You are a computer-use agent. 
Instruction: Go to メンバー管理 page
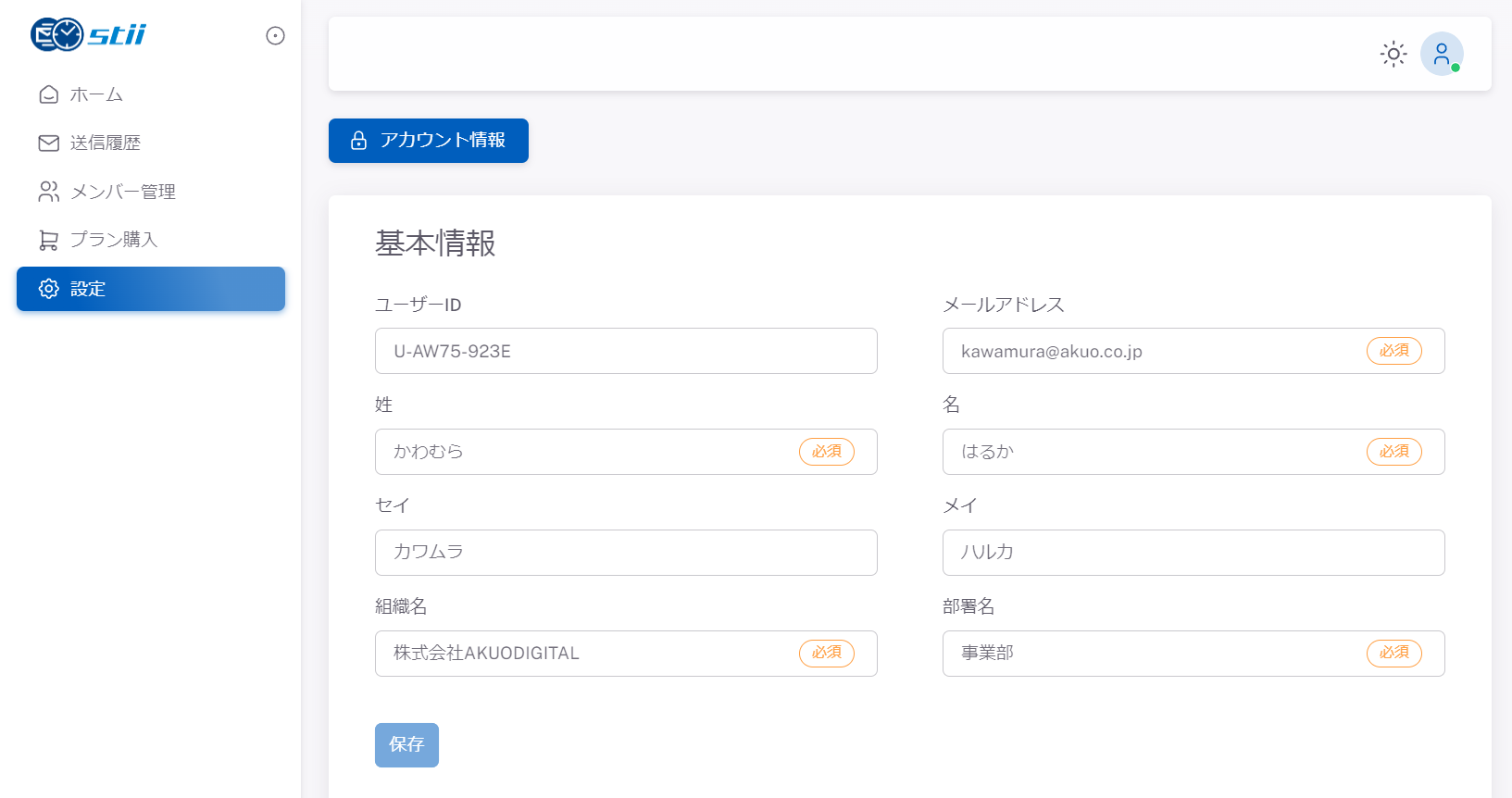click(123, 192)
